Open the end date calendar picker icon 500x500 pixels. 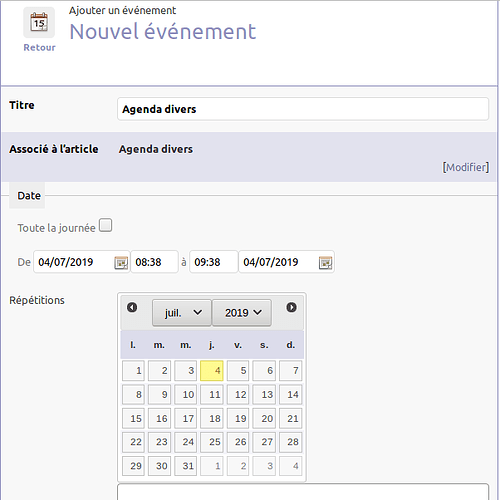326,263
